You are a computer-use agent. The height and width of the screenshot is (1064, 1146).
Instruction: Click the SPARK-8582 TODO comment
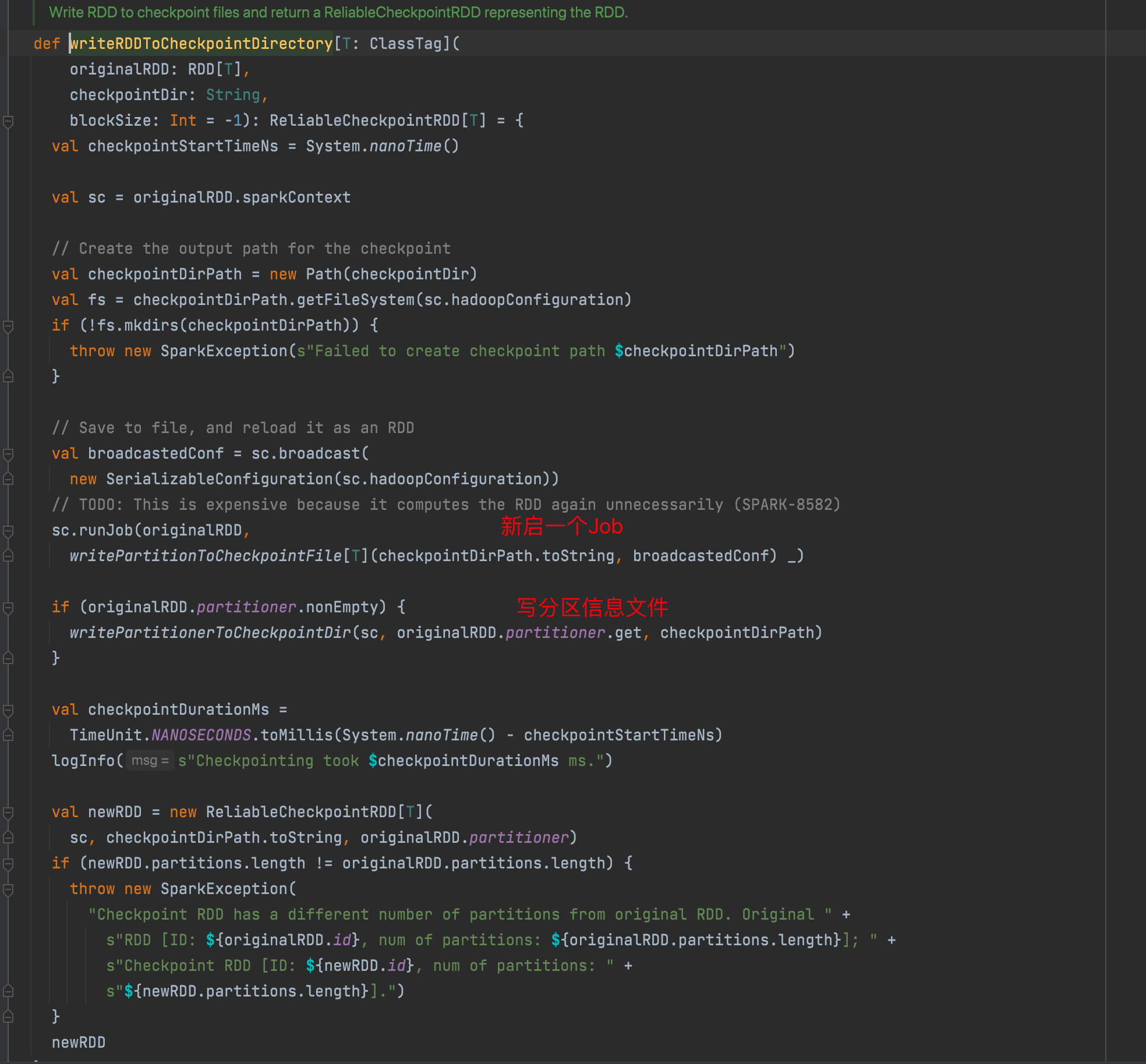(445, 505)
